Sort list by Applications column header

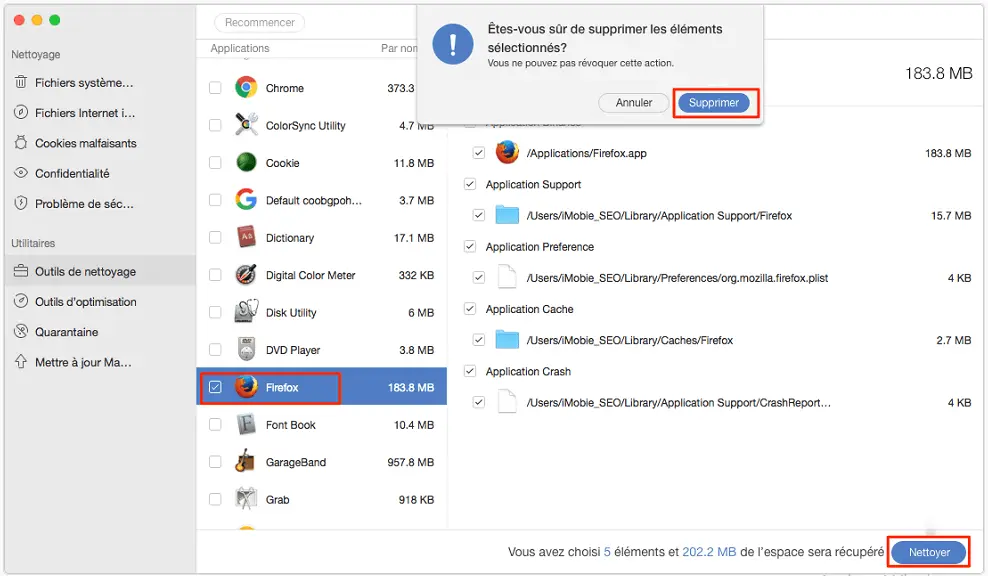tap(239, 48)
